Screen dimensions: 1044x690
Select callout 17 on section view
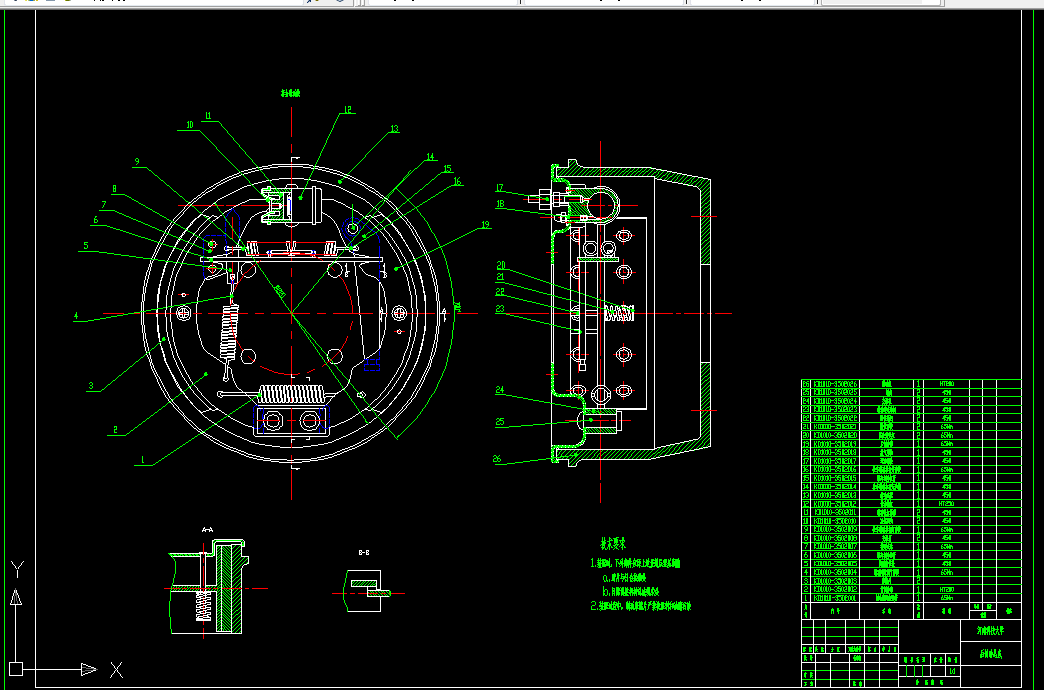[500, 188]
